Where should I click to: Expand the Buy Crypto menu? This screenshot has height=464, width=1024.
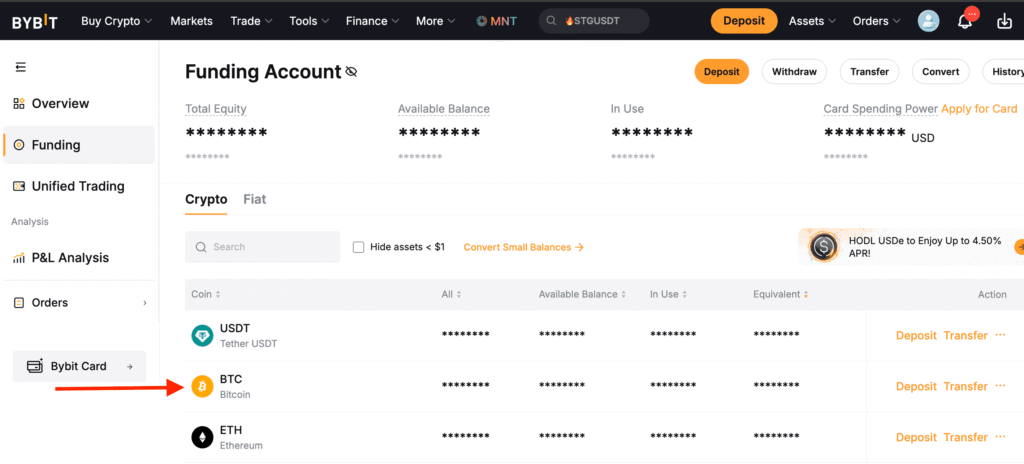point(116,21)
